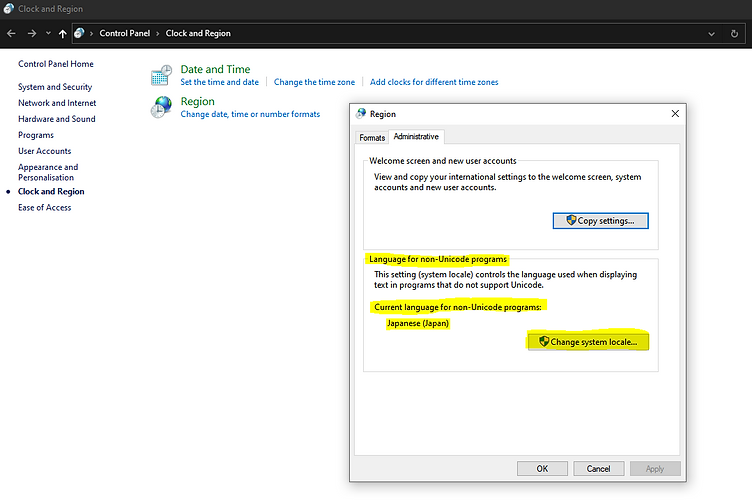Expand the chevron after Control Panel breadcrumb
Image resolution: width=752 pixels, height=503 pixels.
point(157,34)
